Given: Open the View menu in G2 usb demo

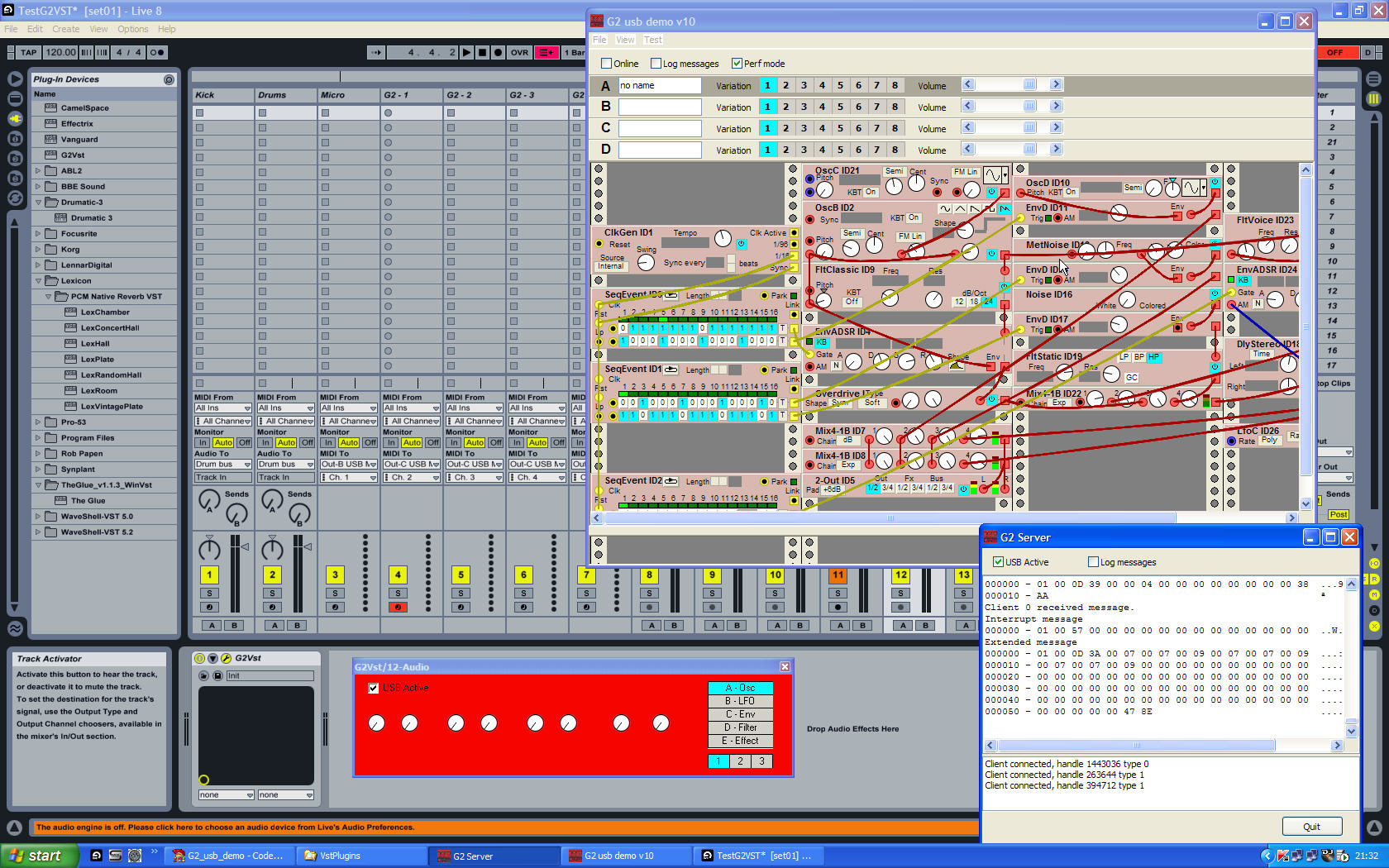Looking at the screenshot, I should pyautogui.click(x=625, y=40).
